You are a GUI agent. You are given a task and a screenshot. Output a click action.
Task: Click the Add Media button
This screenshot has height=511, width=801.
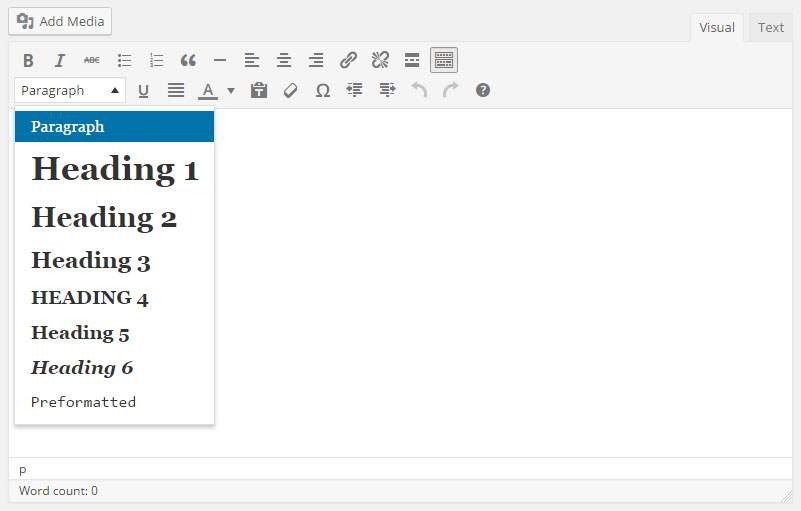[60, 21]
